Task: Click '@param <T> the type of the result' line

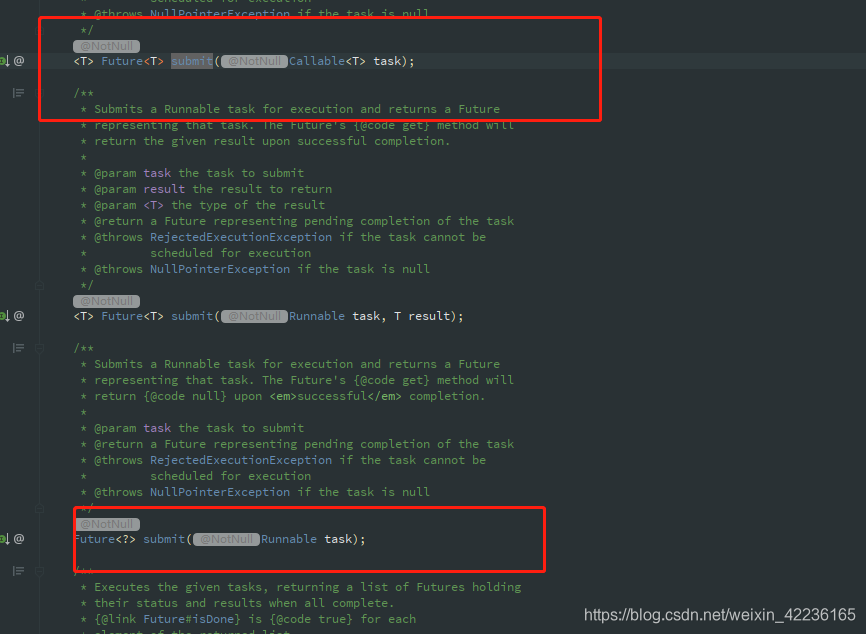Action: point(209,205)
